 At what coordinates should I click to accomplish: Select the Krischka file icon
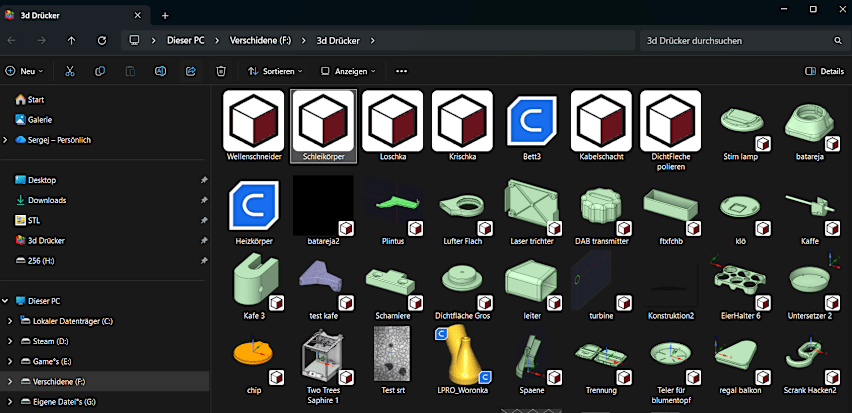462,121
